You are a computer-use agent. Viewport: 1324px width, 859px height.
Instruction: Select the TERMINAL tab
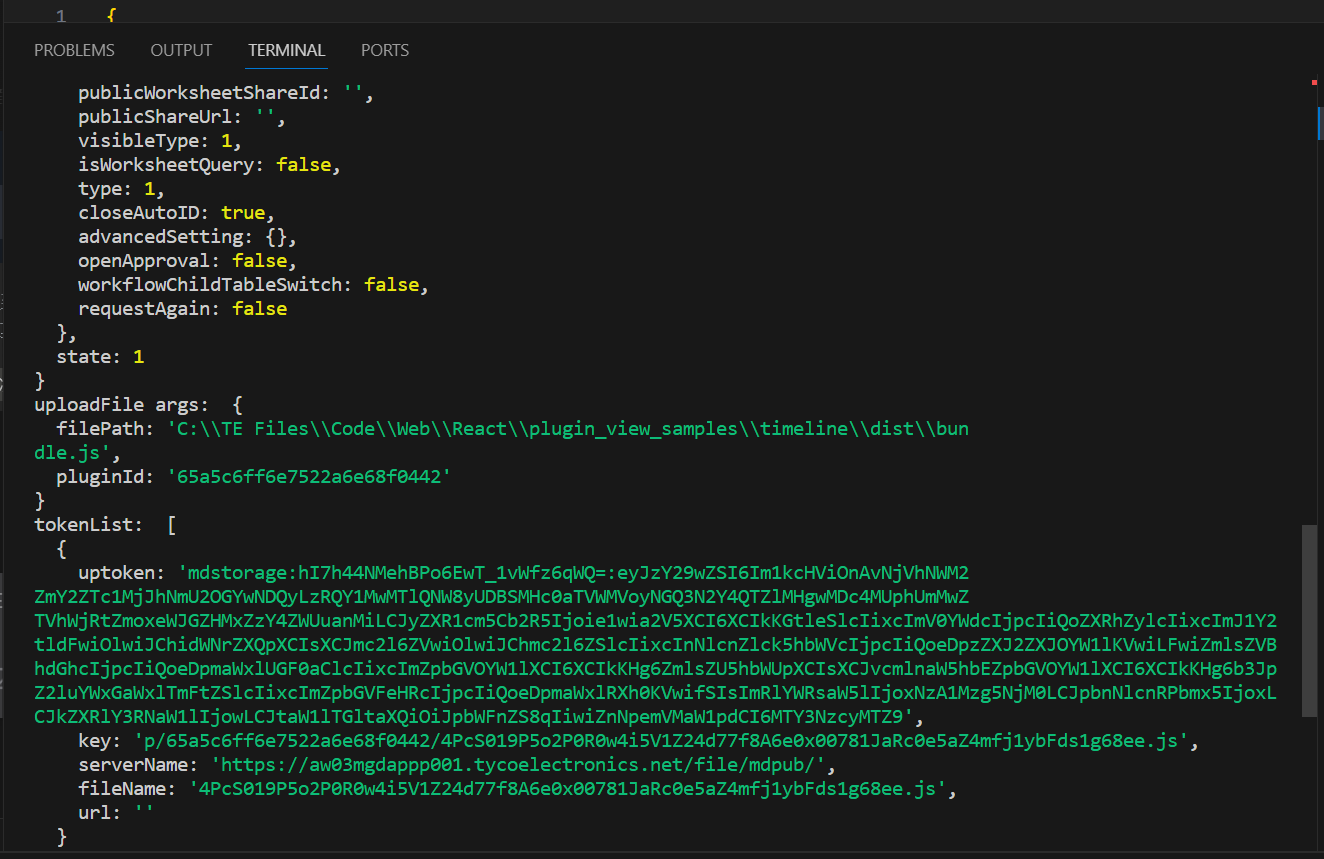(286, 50)
